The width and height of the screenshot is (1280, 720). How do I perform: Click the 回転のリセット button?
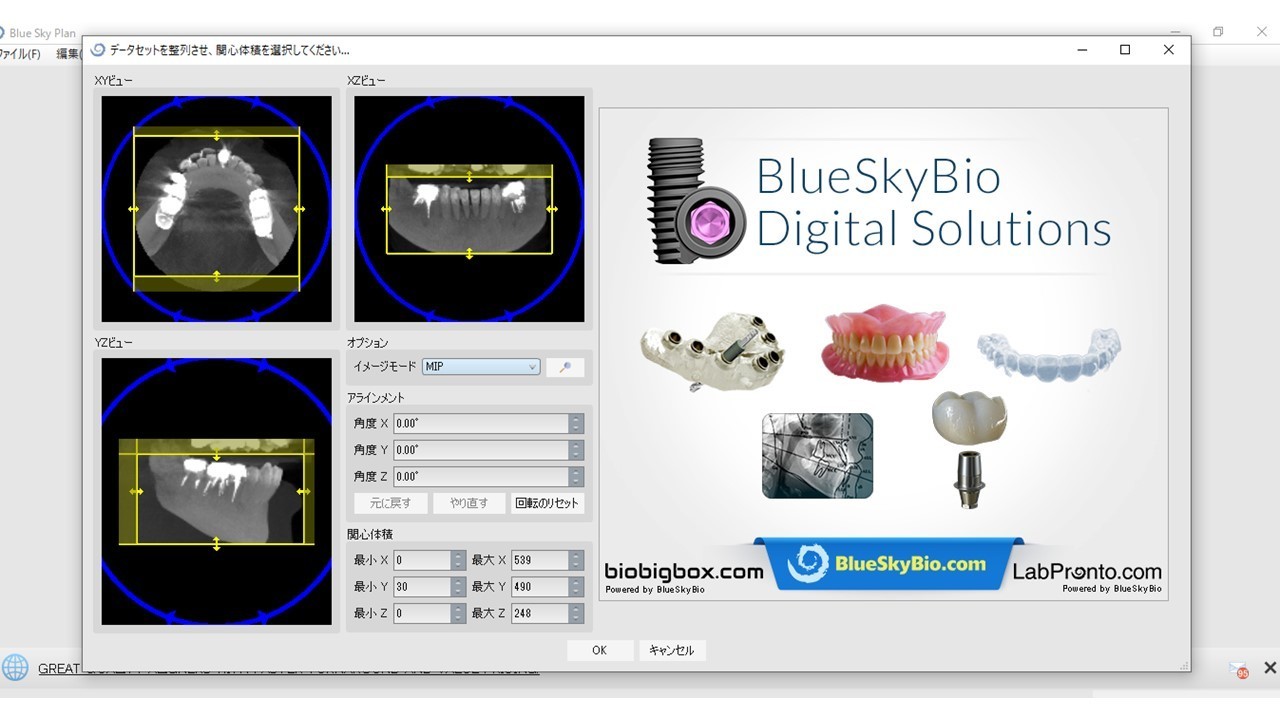click(x=547, y=503)
